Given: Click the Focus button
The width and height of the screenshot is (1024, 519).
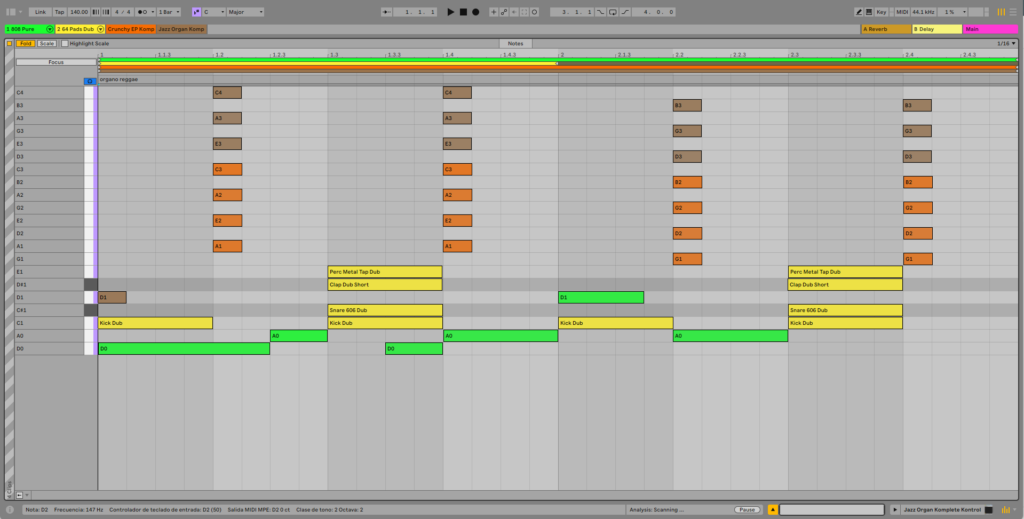Looking at the screenshot, I should [x=56, y=62].
